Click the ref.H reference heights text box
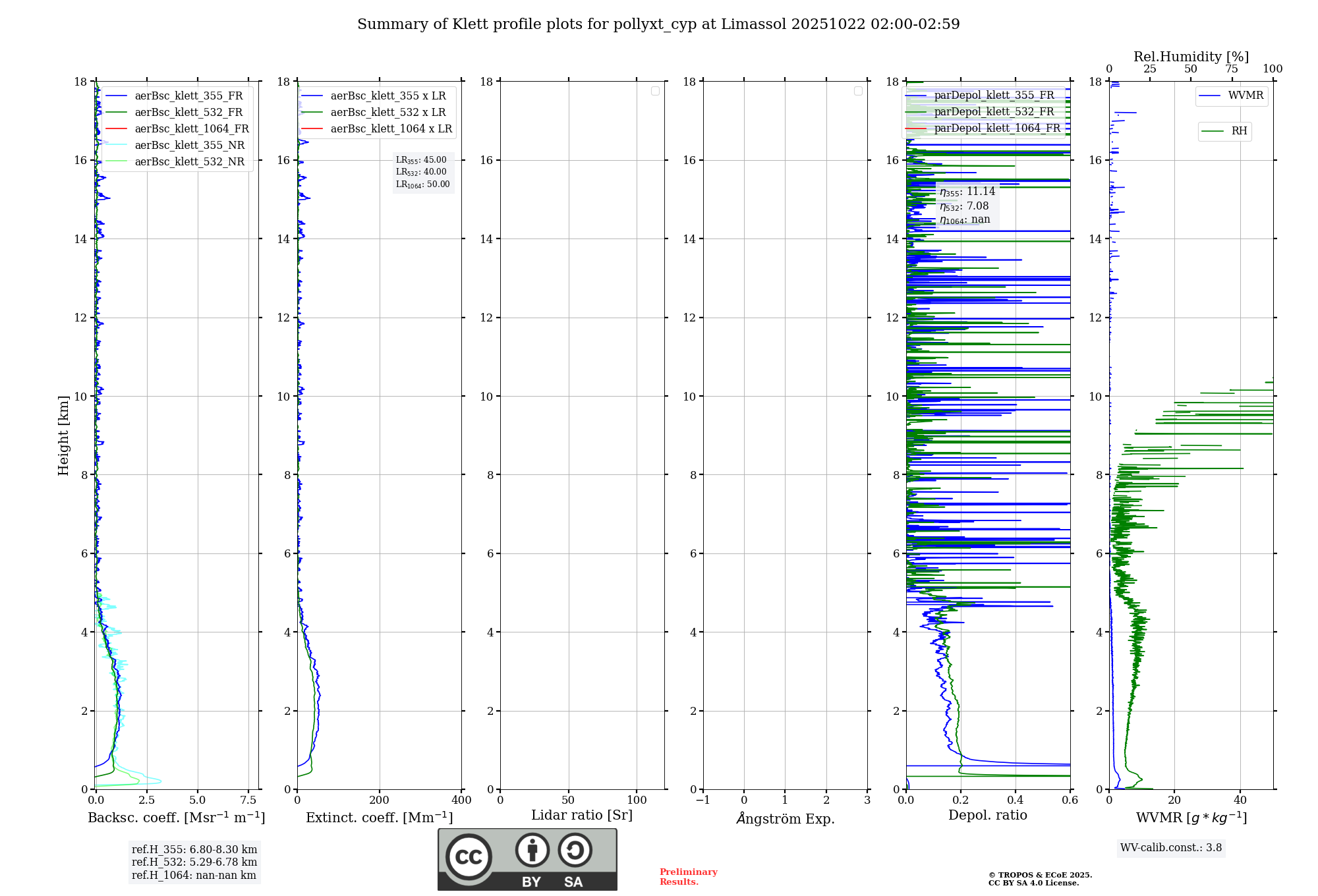This screenshot has width=1318, height=896. (194, 862)
